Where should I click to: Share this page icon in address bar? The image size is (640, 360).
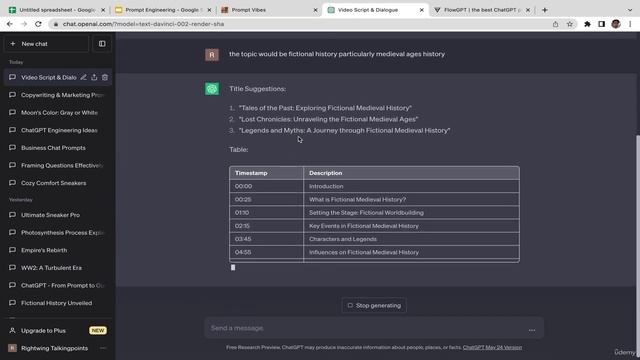point(556,24)
